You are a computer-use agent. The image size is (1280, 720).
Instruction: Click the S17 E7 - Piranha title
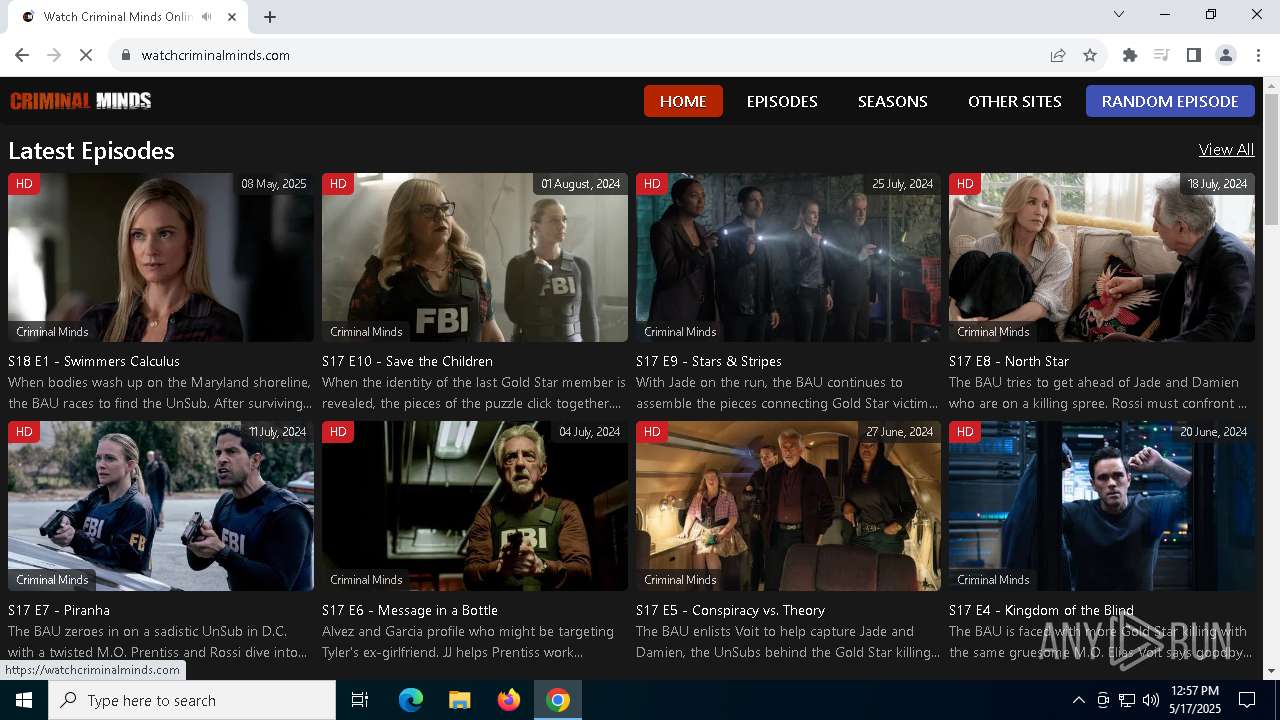(59, 610)
